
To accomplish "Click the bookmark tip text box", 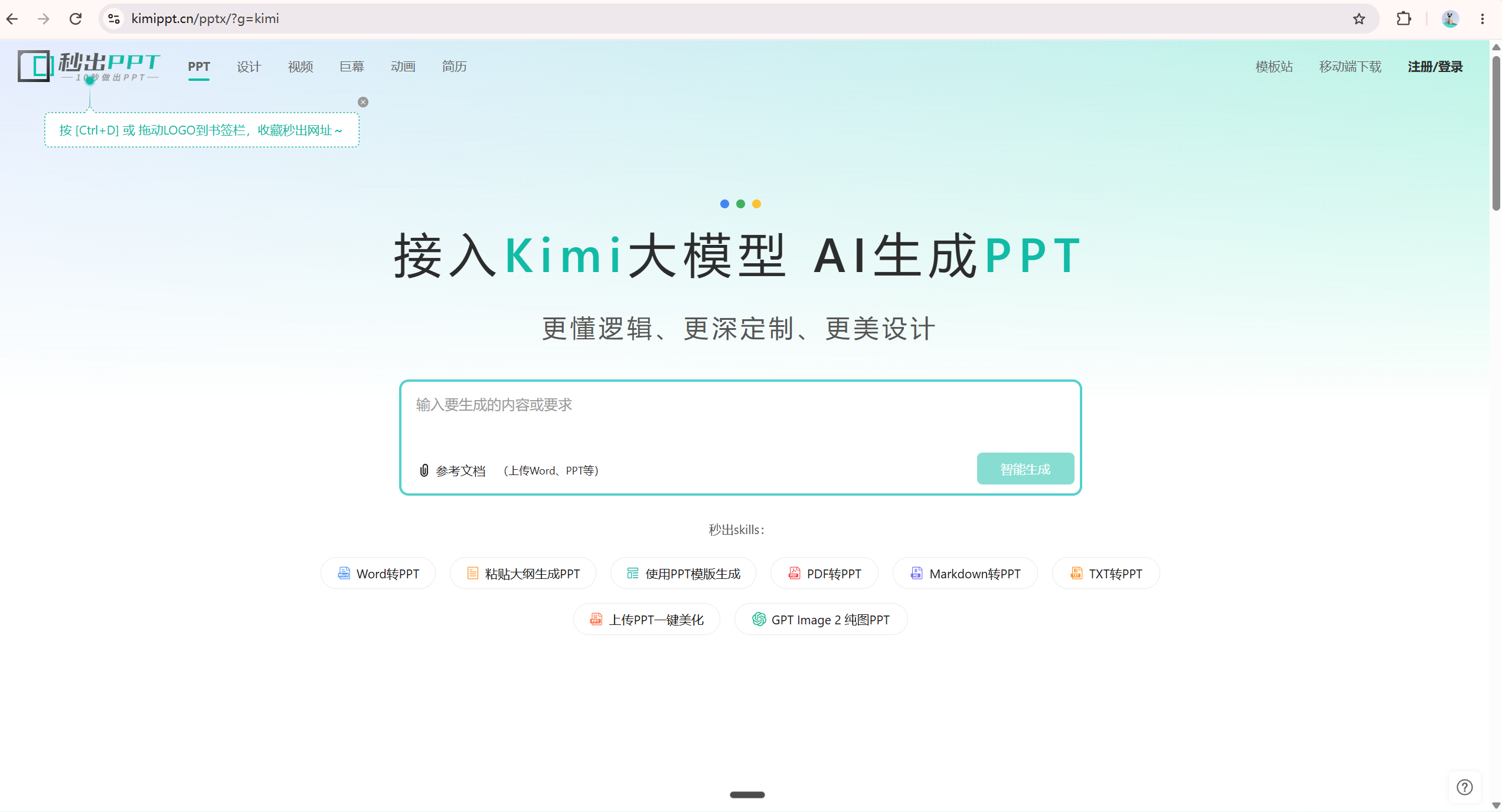I will click(202, 130).
